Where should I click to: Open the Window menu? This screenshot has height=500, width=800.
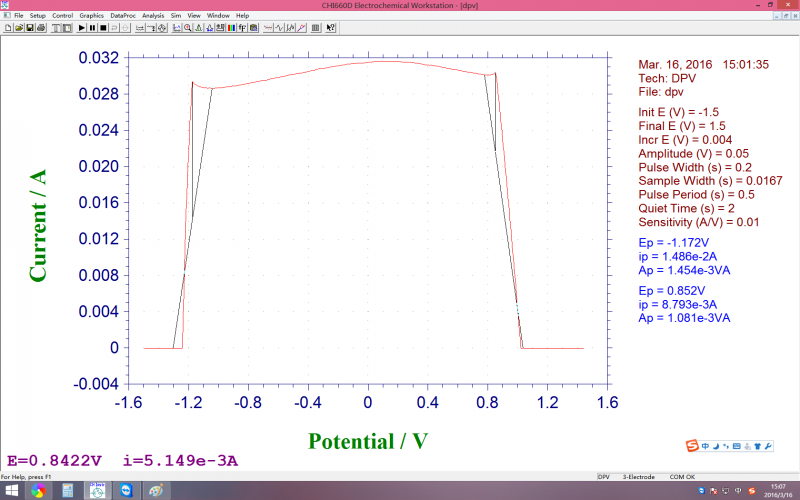click(218, 15)
